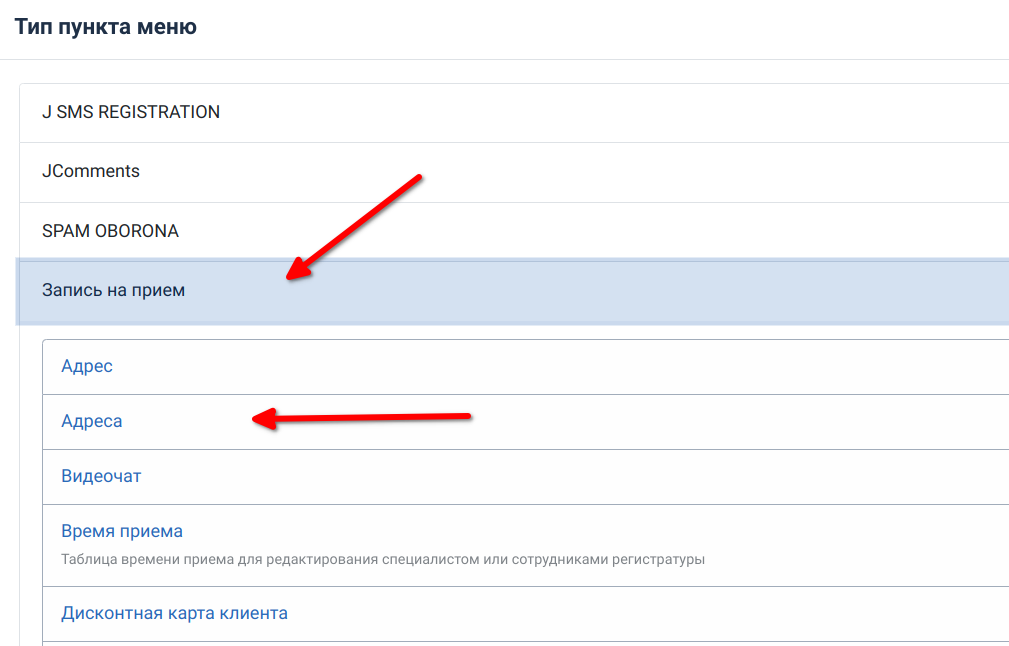
Task: Click the description text under "Время приема"
Action: [x=383, y=559]
